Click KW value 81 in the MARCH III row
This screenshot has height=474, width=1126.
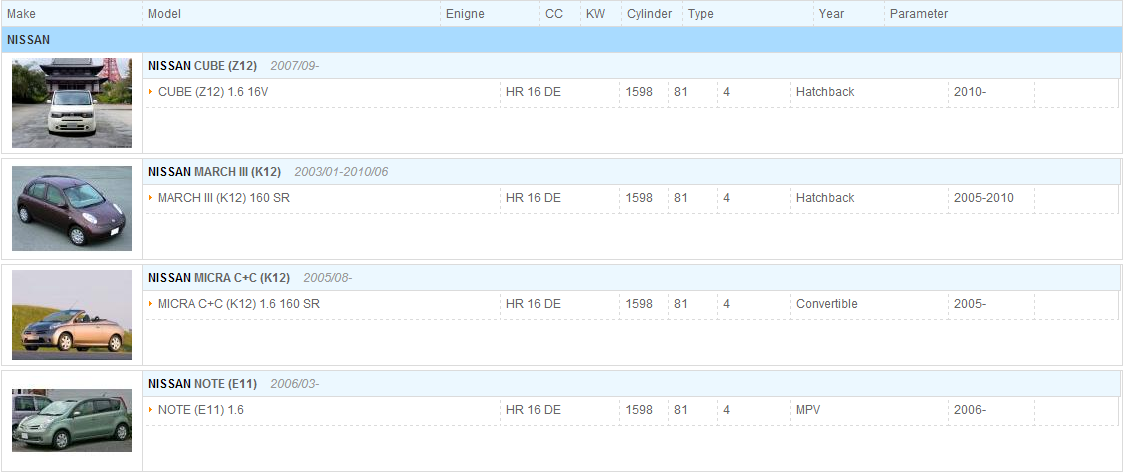pyautogui.click(x=681, y=198)
